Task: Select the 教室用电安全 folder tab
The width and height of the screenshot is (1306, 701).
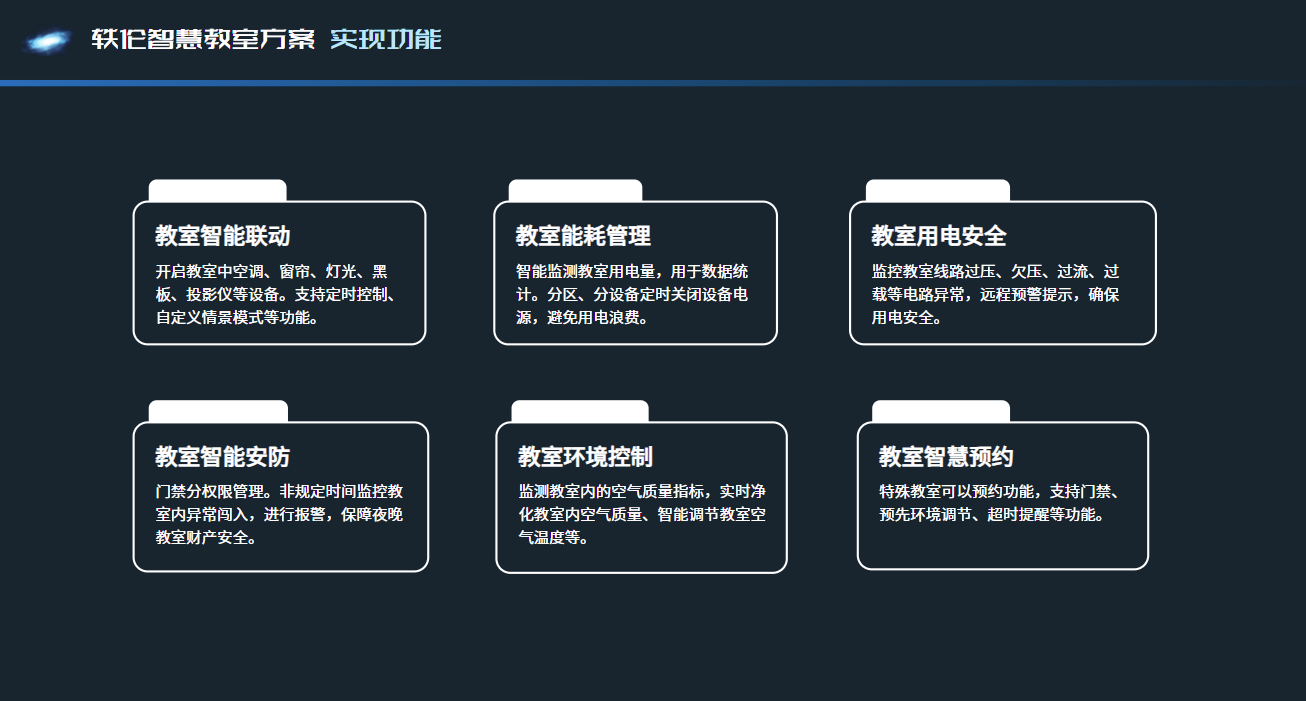Action: [x=938, y=187]
